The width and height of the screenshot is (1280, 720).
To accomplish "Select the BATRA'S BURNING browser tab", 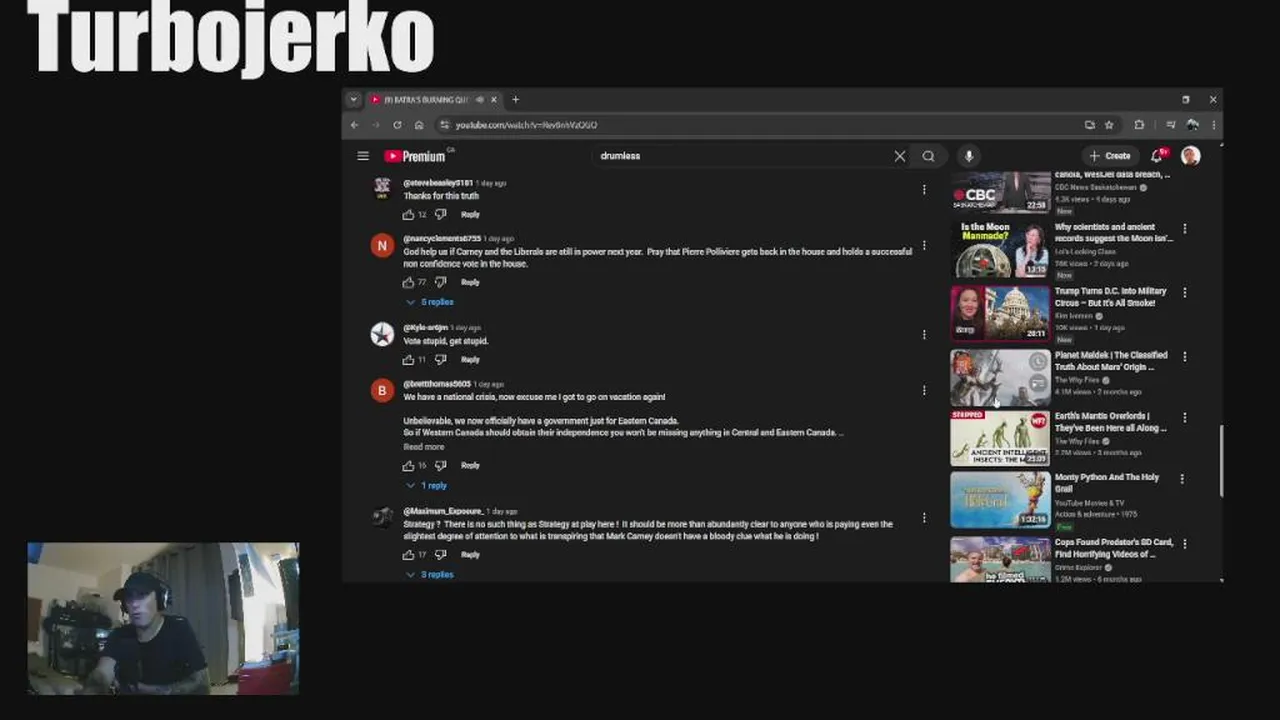I will point(433,100).
